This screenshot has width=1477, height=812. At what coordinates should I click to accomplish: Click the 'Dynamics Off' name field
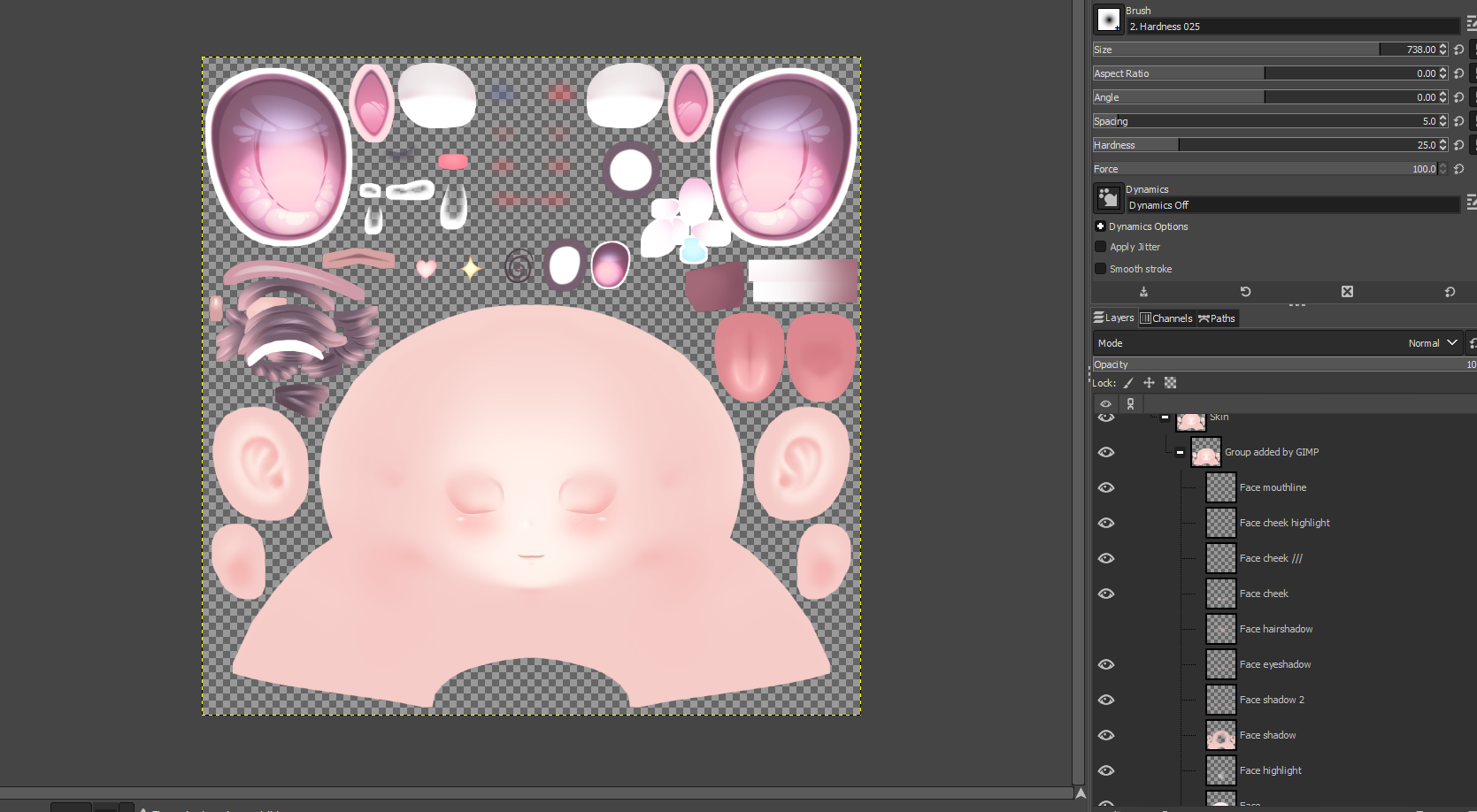click(x=1293, y=205)
